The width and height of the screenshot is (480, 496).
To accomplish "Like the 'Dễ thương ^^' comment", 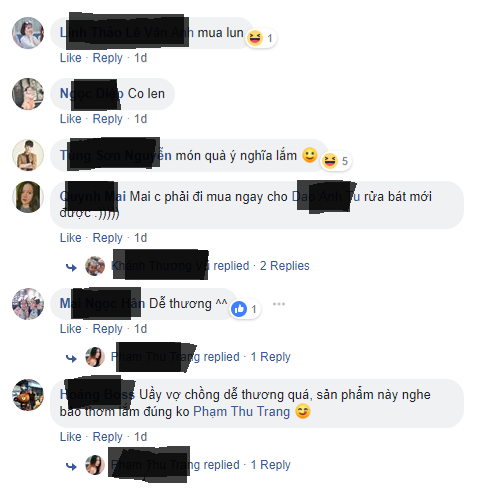I will 70,329.
